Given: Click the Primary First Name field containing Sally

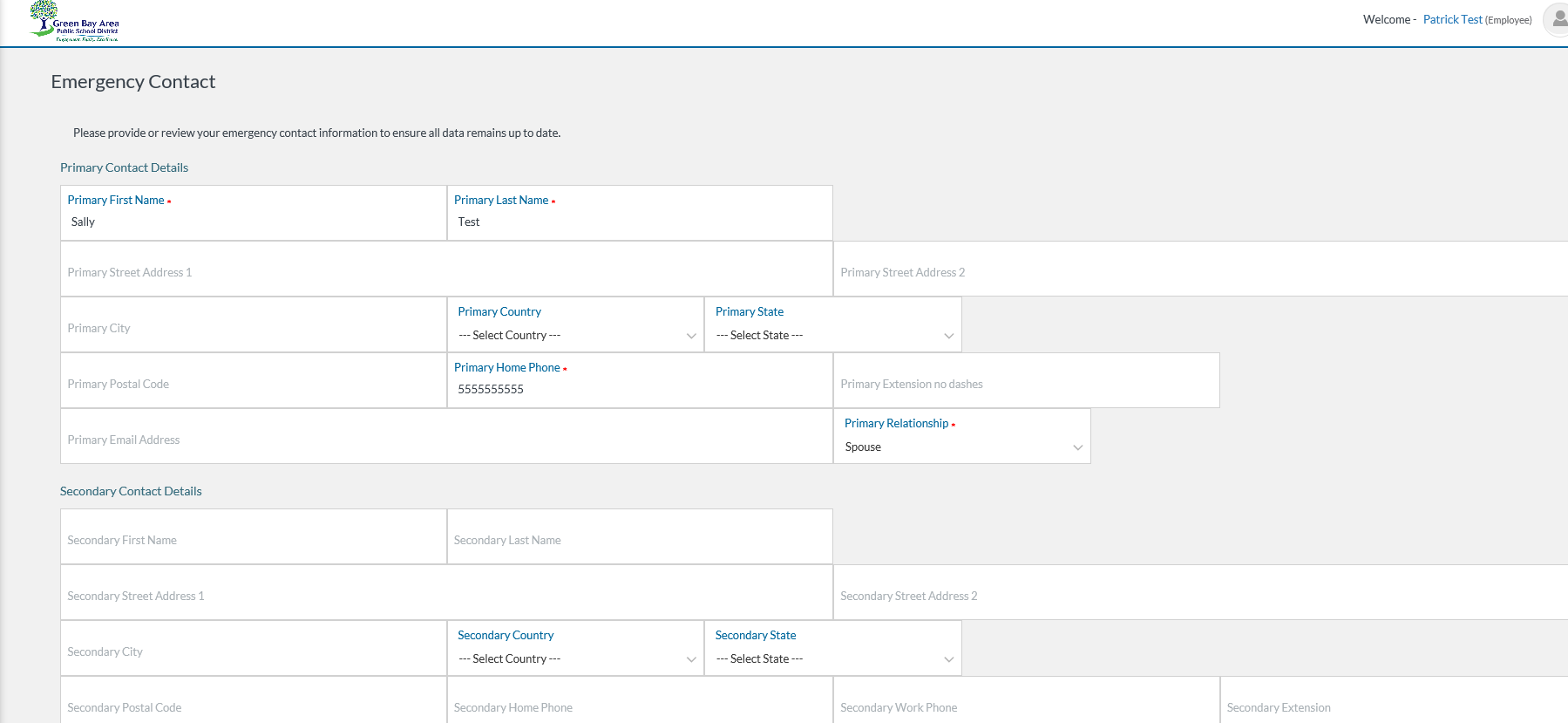Looking at the screenshot, I should pyautogui.click(x=253, y=222).
